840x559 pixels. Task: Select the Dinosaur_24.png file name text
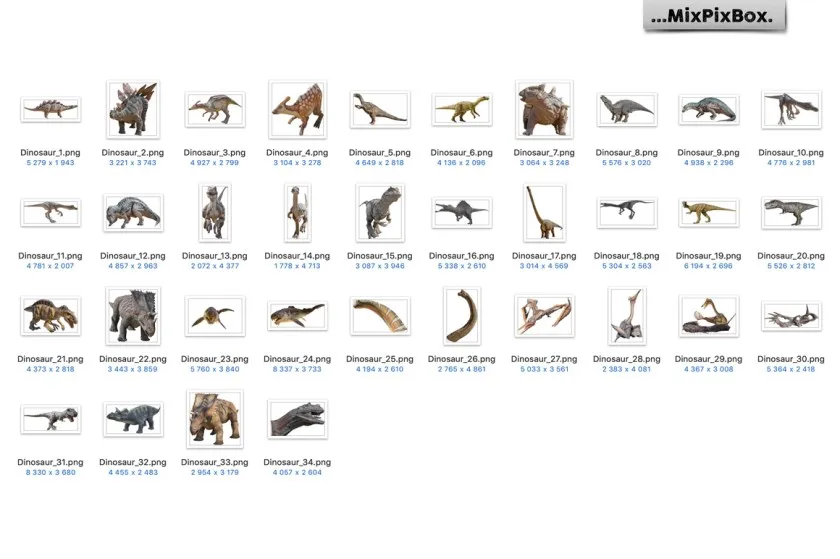click(x=297, y=359)
